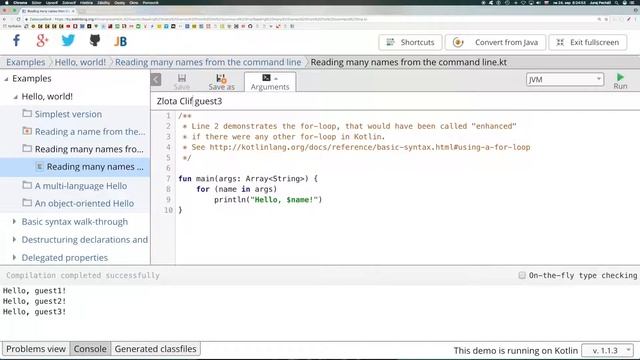
Task: Switch to the Console tab
Action: click(90, 349)
